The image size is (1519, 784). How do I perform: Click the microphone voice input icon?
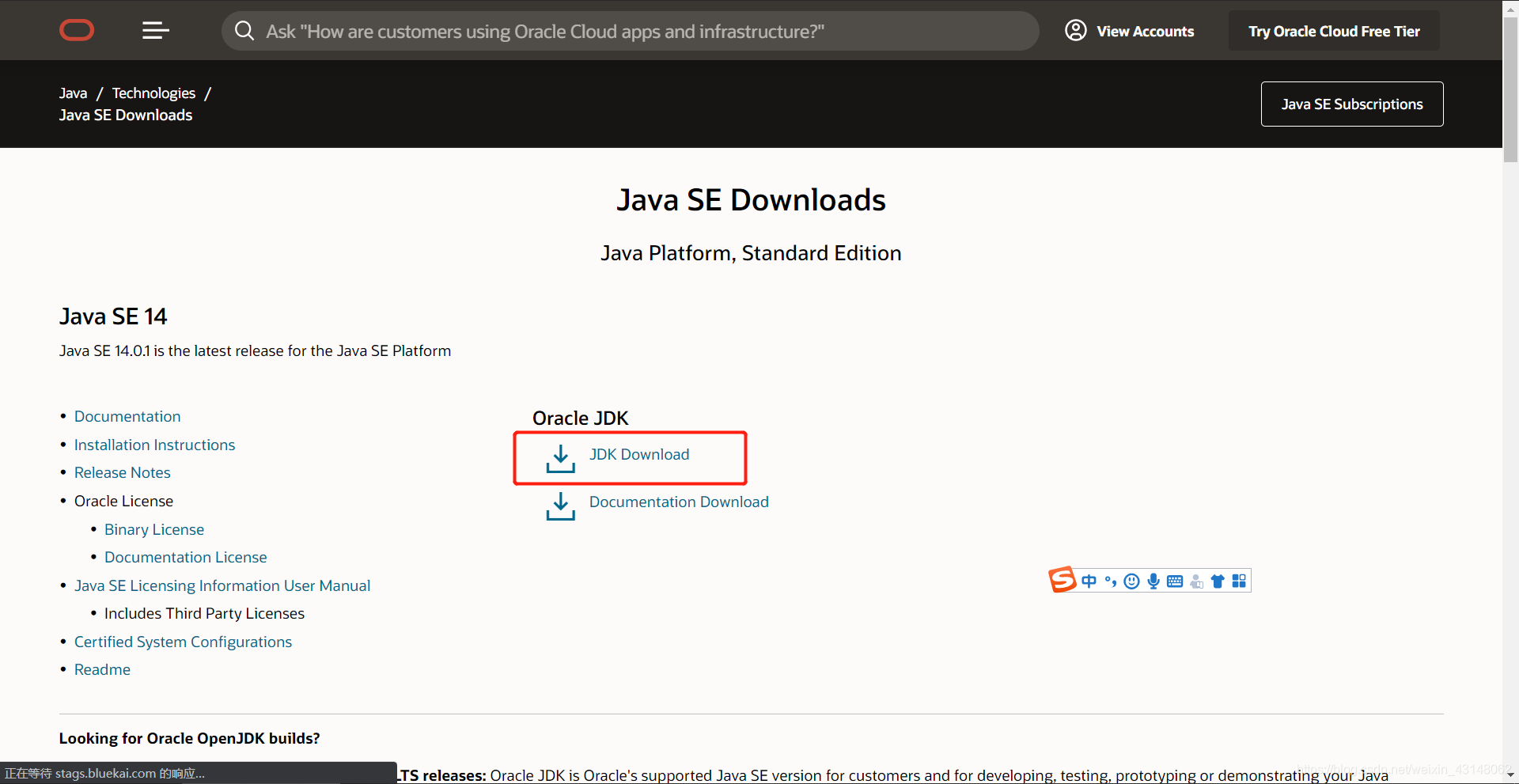1153,581
